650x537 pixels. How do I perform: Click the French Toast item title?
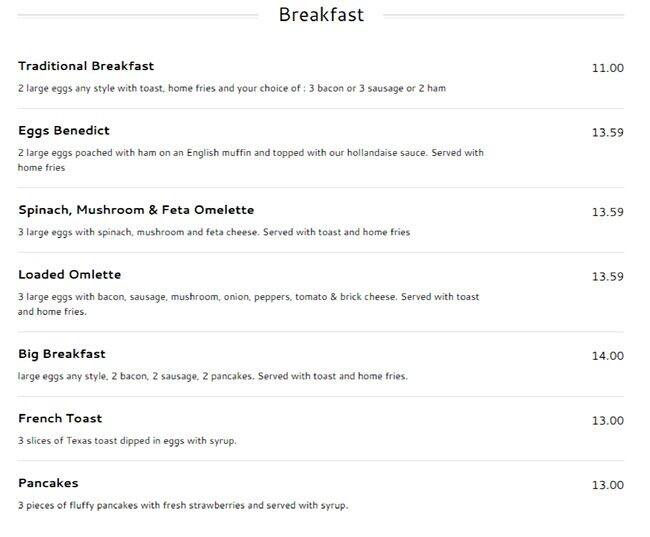pos(60,419)
